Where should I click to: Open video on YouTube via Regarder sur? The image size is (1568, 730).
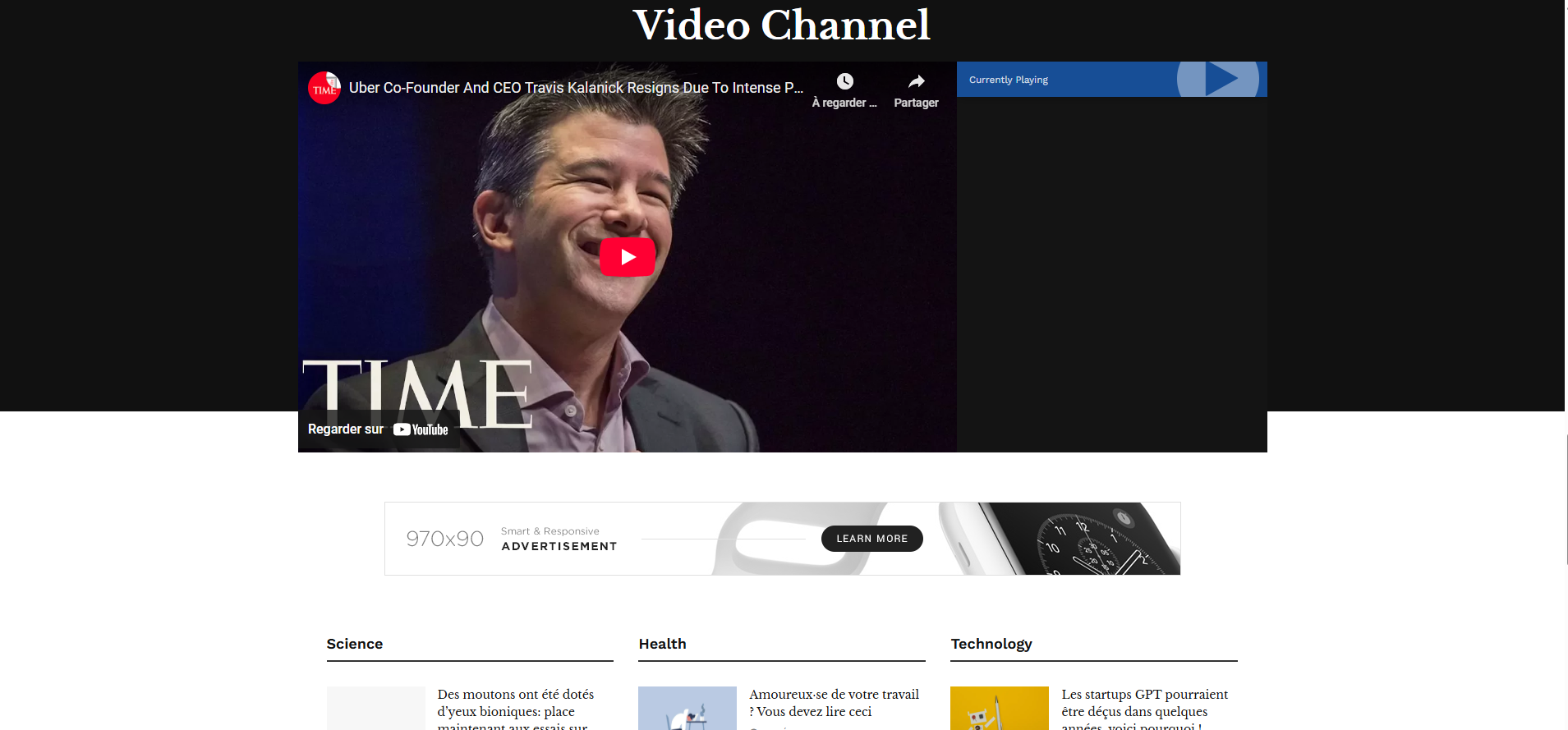pos(378,429)
